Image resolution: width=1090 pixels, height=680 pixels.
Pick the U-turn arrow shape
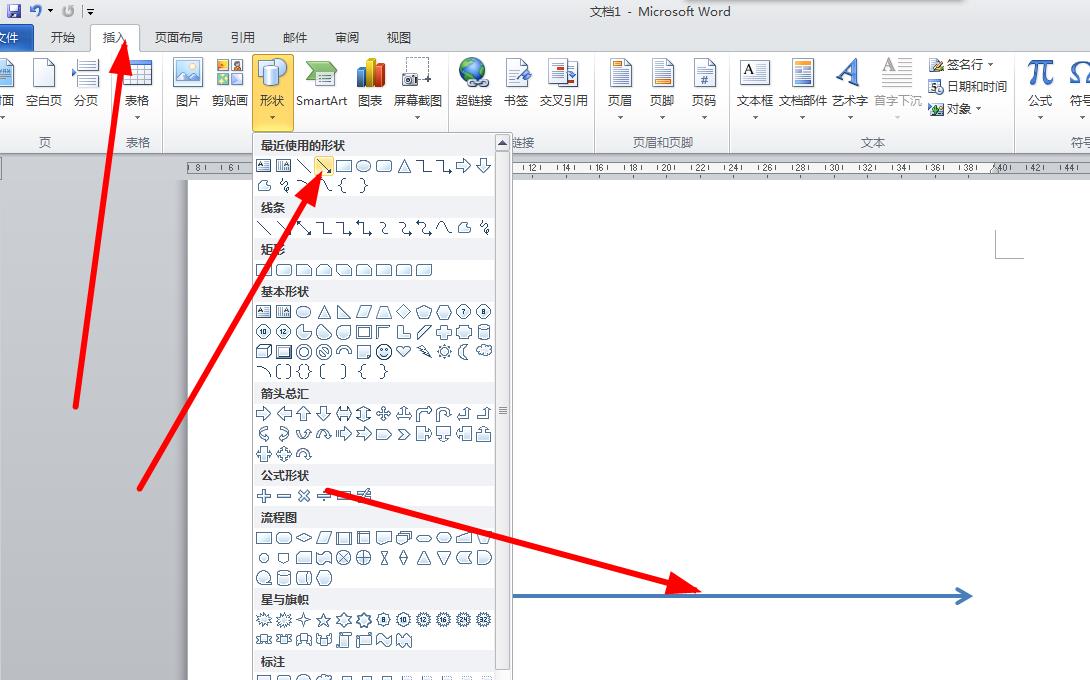(444, 414)
